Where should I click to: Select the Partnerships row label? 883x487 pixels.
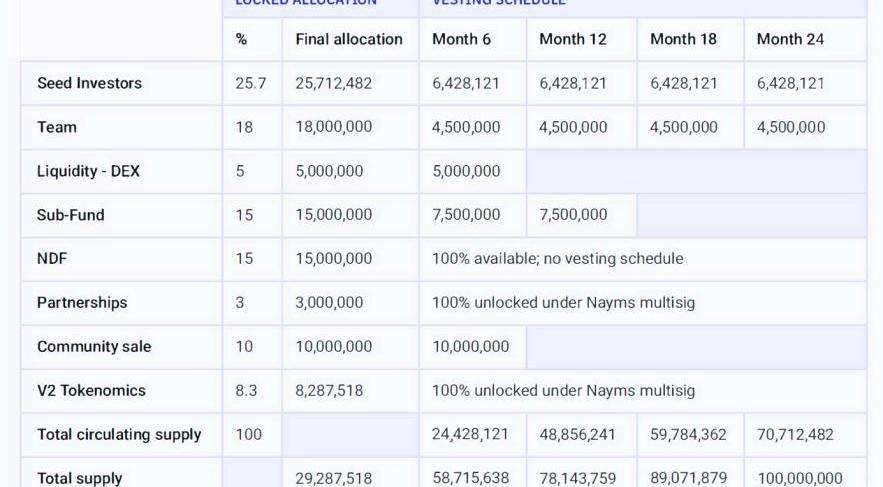(x=82, y=302)
